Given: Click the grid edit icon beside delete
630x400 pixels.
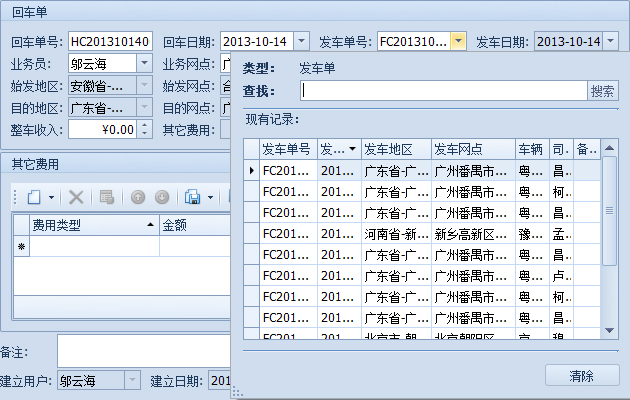Looking at the screenshot, I should coord(107,197).
